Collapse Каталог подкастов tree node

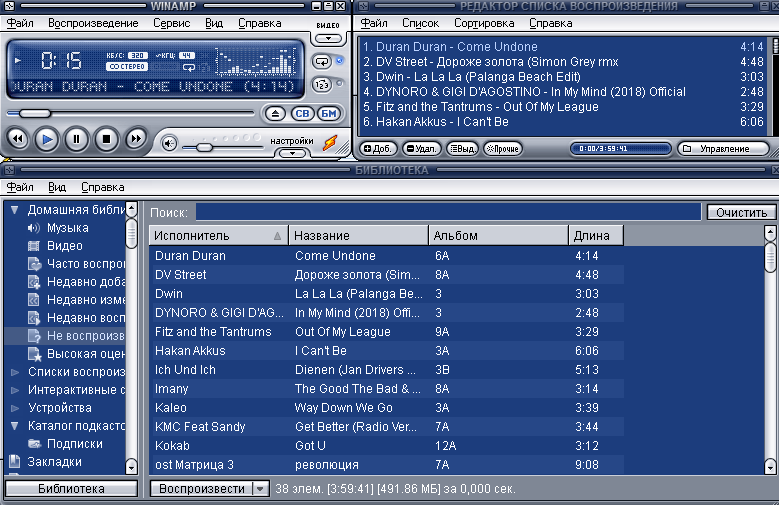[x=14, y=426]
